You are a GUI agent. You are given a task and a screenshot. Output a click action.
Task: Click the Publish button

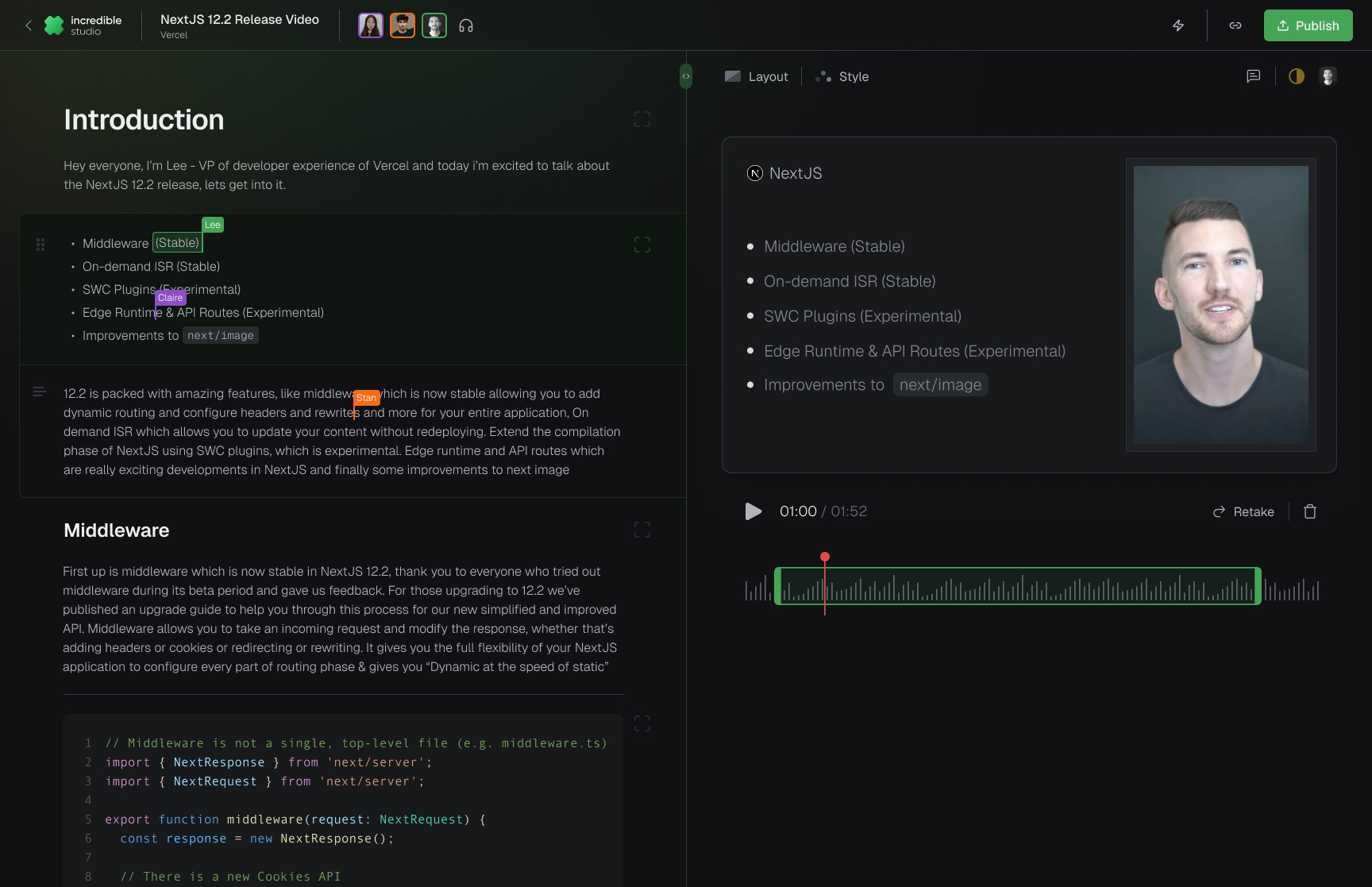(1308, 25)
